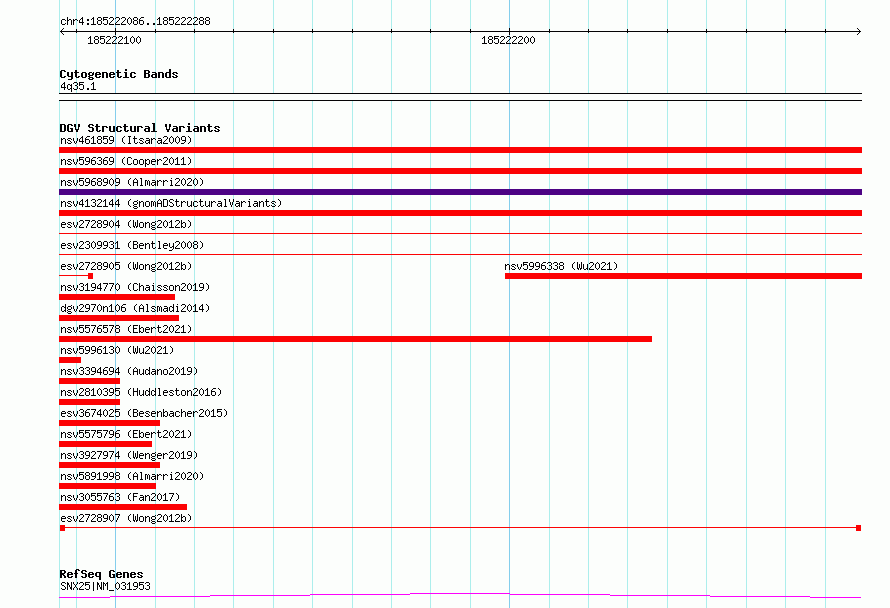Click the nsv3394694 (Audano2019) label
The height and width of the screenshot is (608, 890).
click(129, 371)
